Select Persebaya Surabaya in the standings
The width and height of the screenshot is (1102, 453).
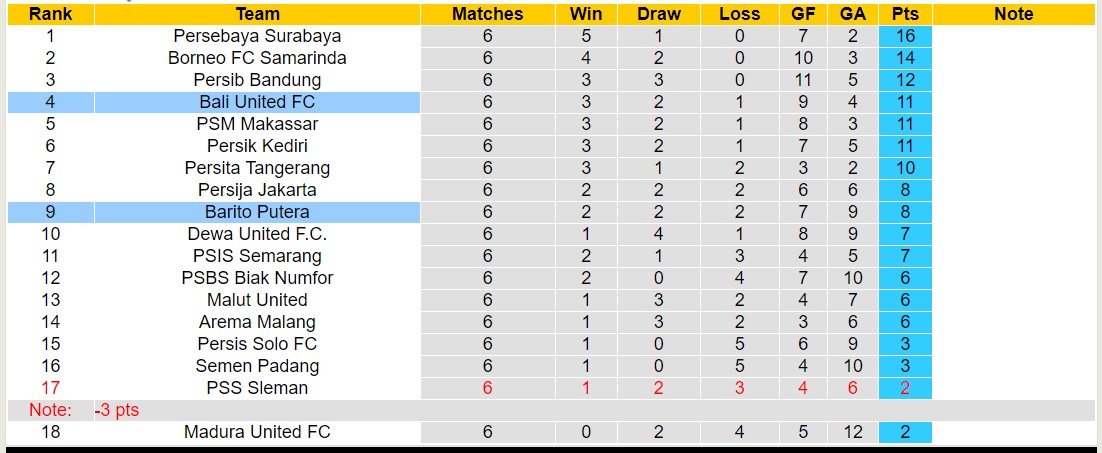pyautogui.click(x=257, y=36)
